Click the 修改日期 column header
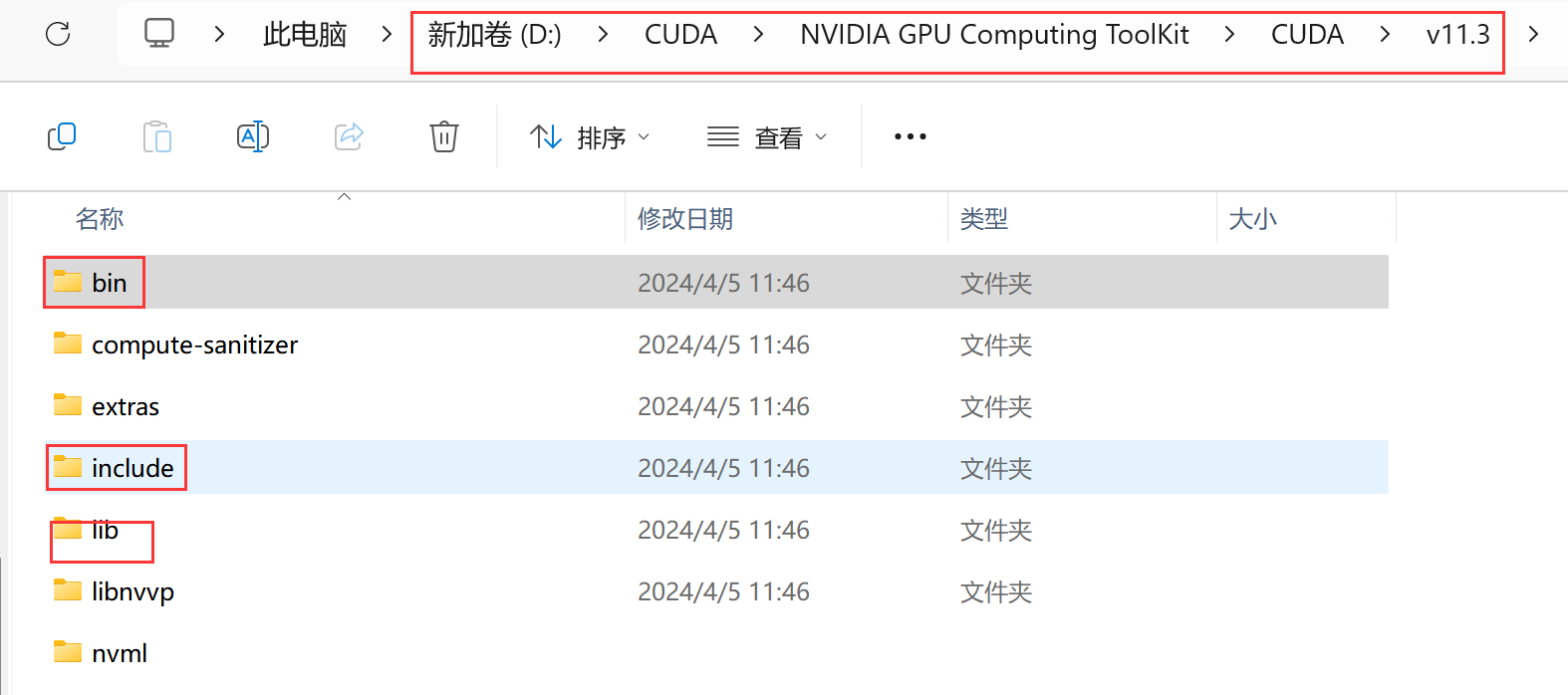This screenshot has width=1568, height=695. click(x=685, y=218)
